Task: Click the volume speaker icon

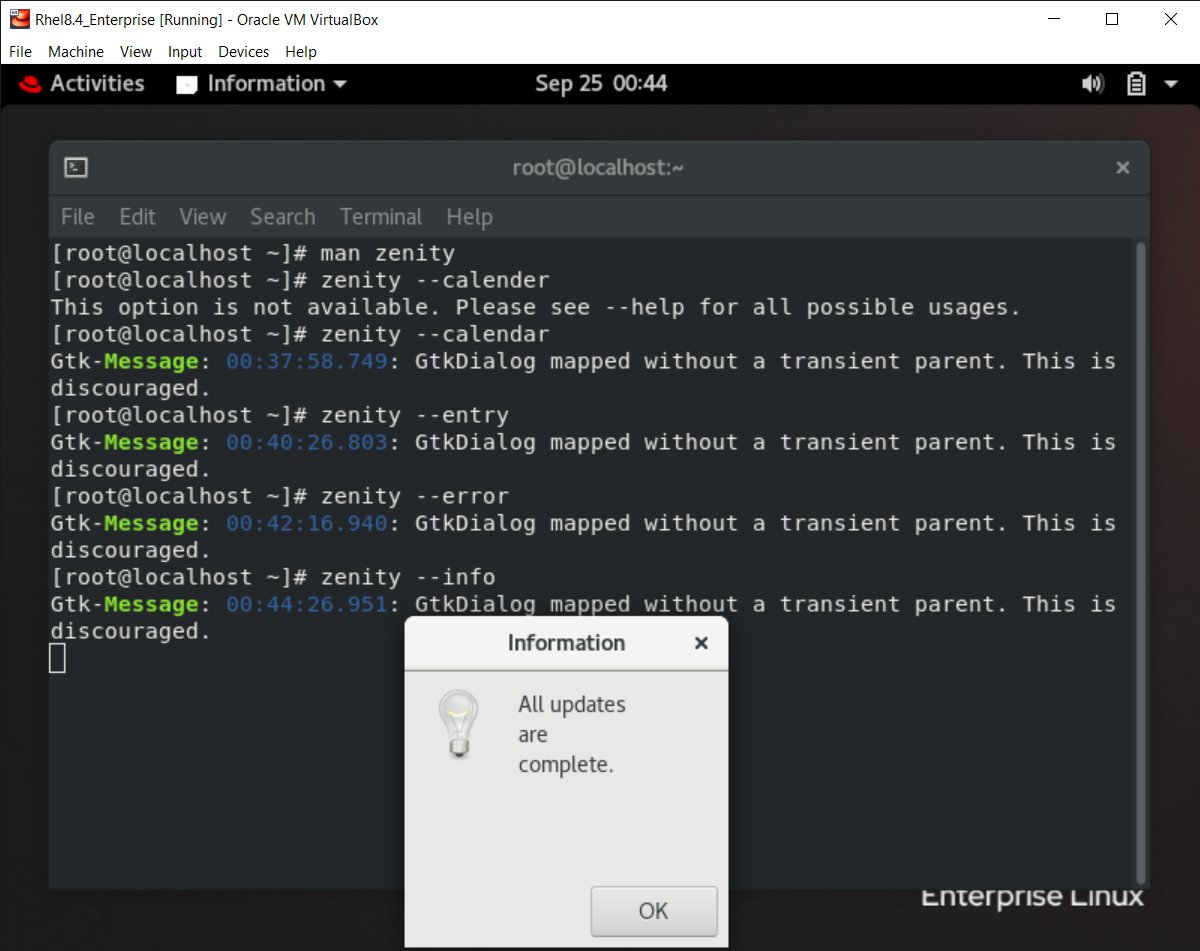Action: pyautogui.click(x=1092, y=84)
